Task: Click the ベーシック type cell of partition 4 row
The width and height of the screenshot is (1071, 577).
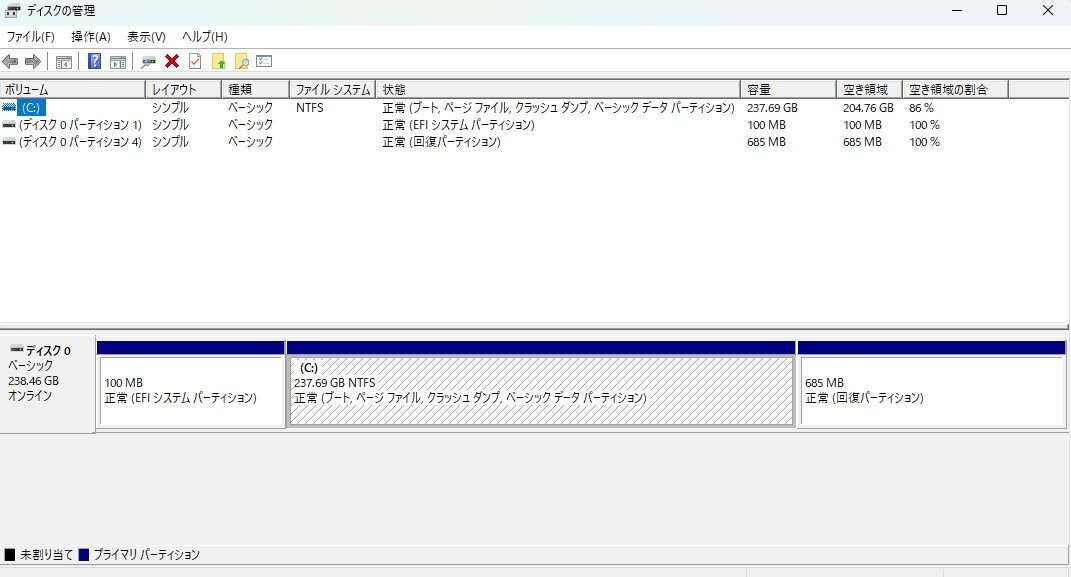Action: point(251,142)
